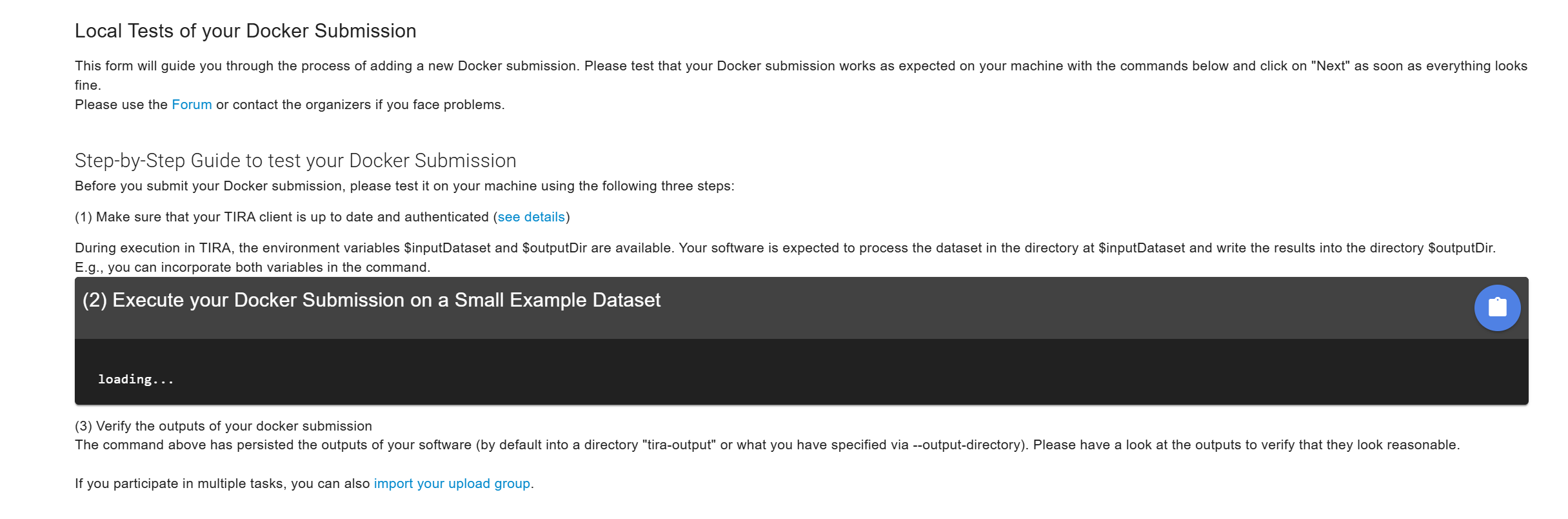The width and height of the screenshot is (1568, 519).
Task: Click the "loading..." text in the code block
Action: pos(136,379)
